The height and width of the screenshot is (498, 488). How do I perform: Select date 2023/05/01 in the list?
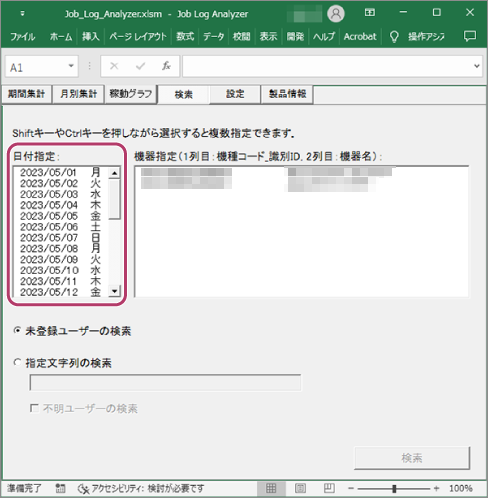[61, 172]
